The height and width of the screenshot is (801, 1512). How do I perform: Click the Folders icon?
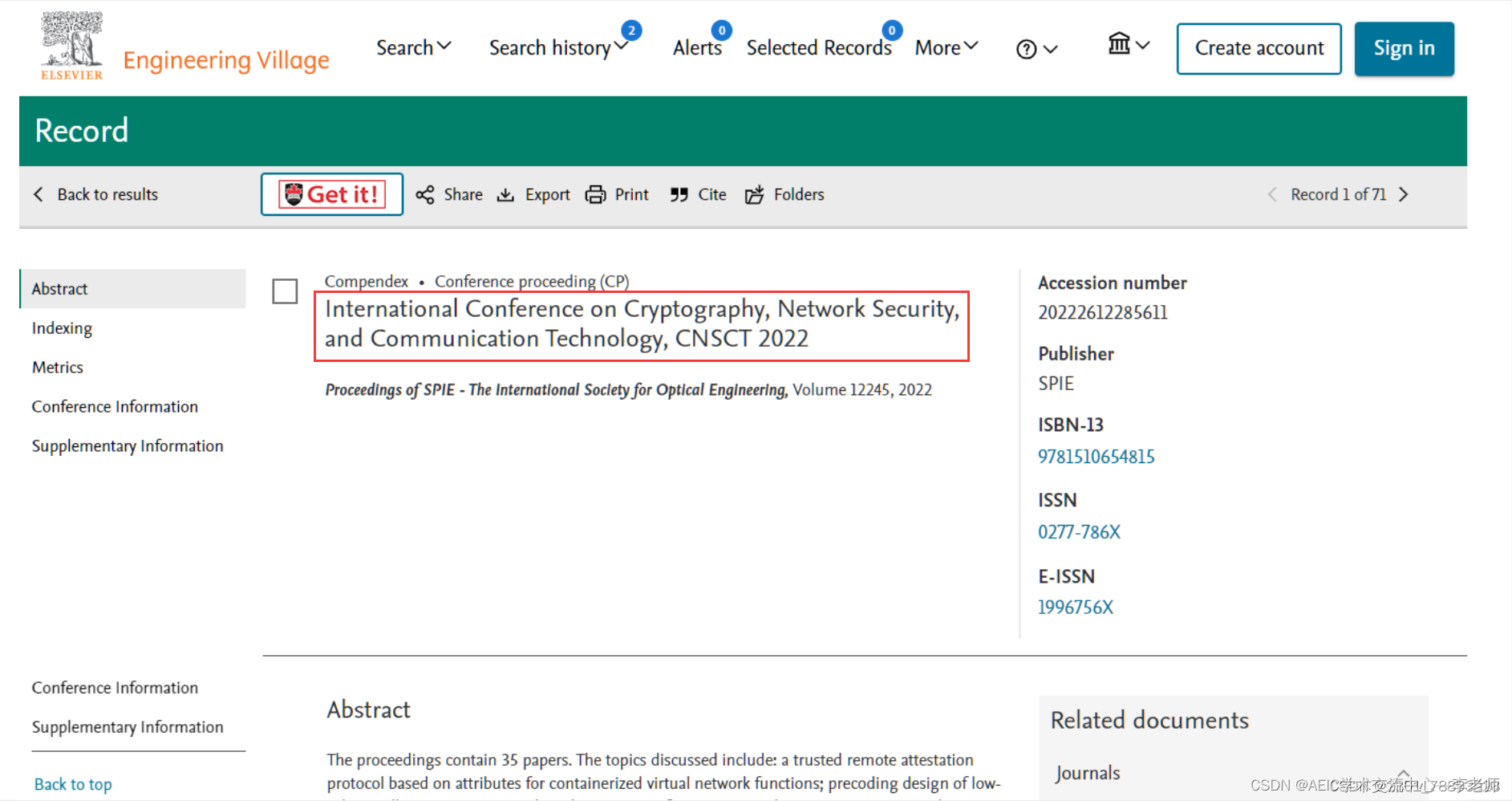pyautogui.click(x=754, y=194)
